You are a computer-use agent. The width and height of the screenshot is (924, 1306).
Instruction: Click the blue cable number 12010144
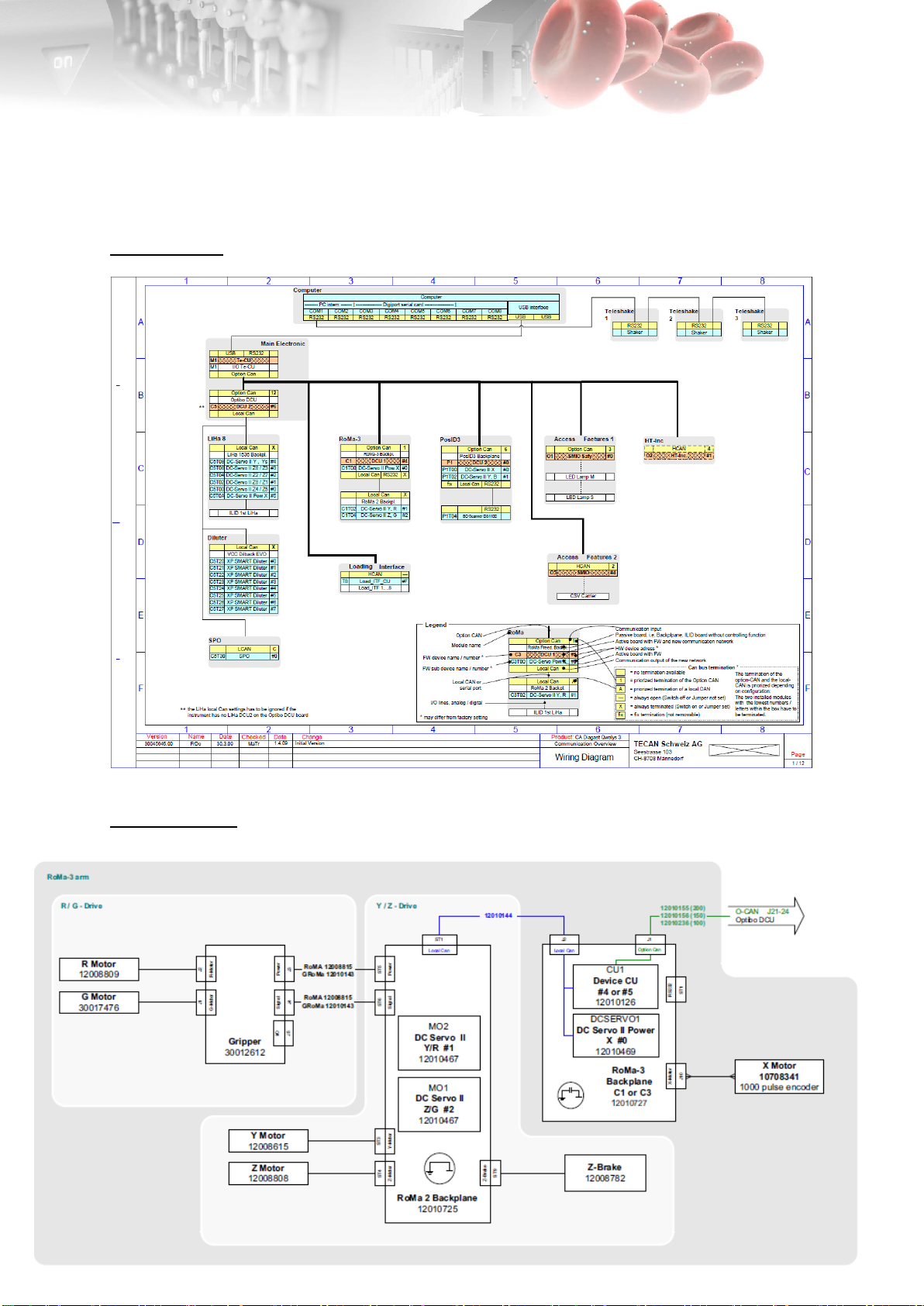[x=498, y=915]
